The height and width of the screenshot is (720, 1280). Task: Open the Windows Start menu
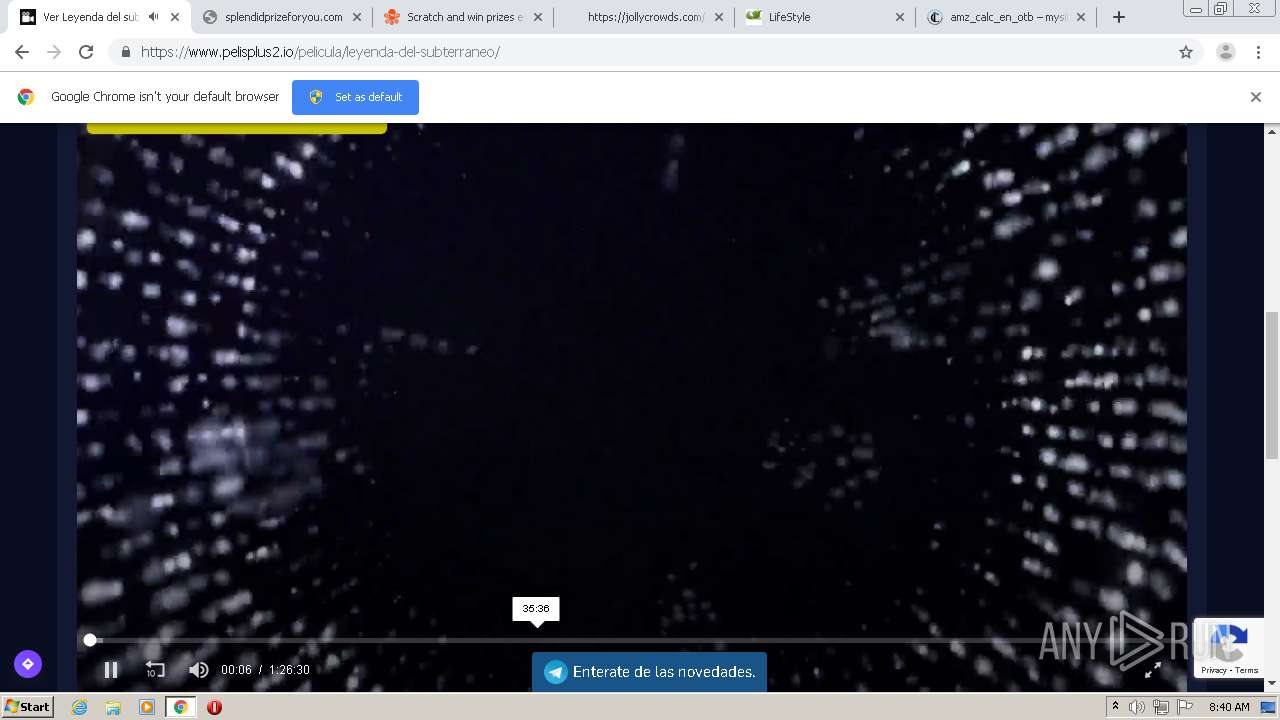click(x=28, y=707)
